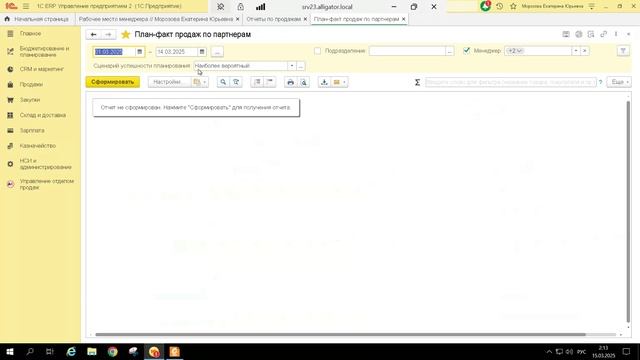Click the Сформировать button to generate report
640x360 pixels.
tap(113, 82)
